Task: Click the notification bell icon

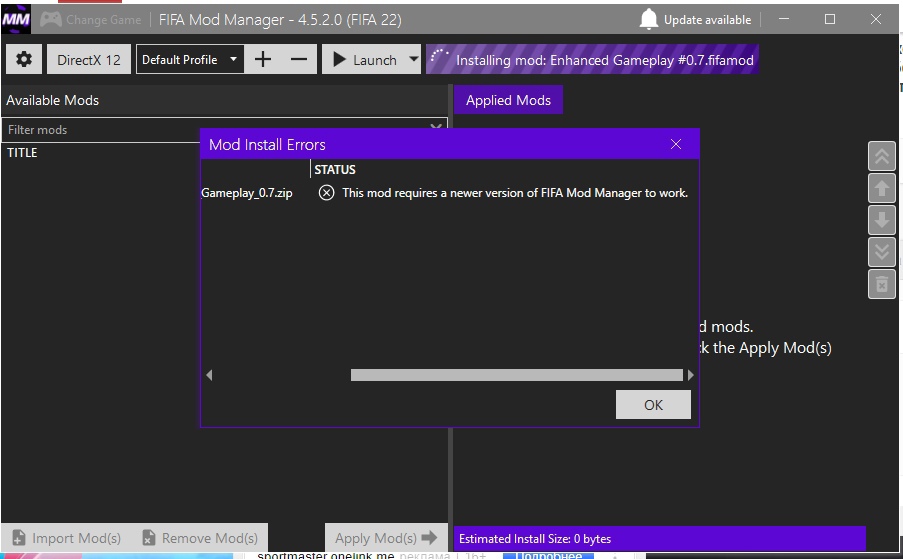Action: tap(648, 20)
